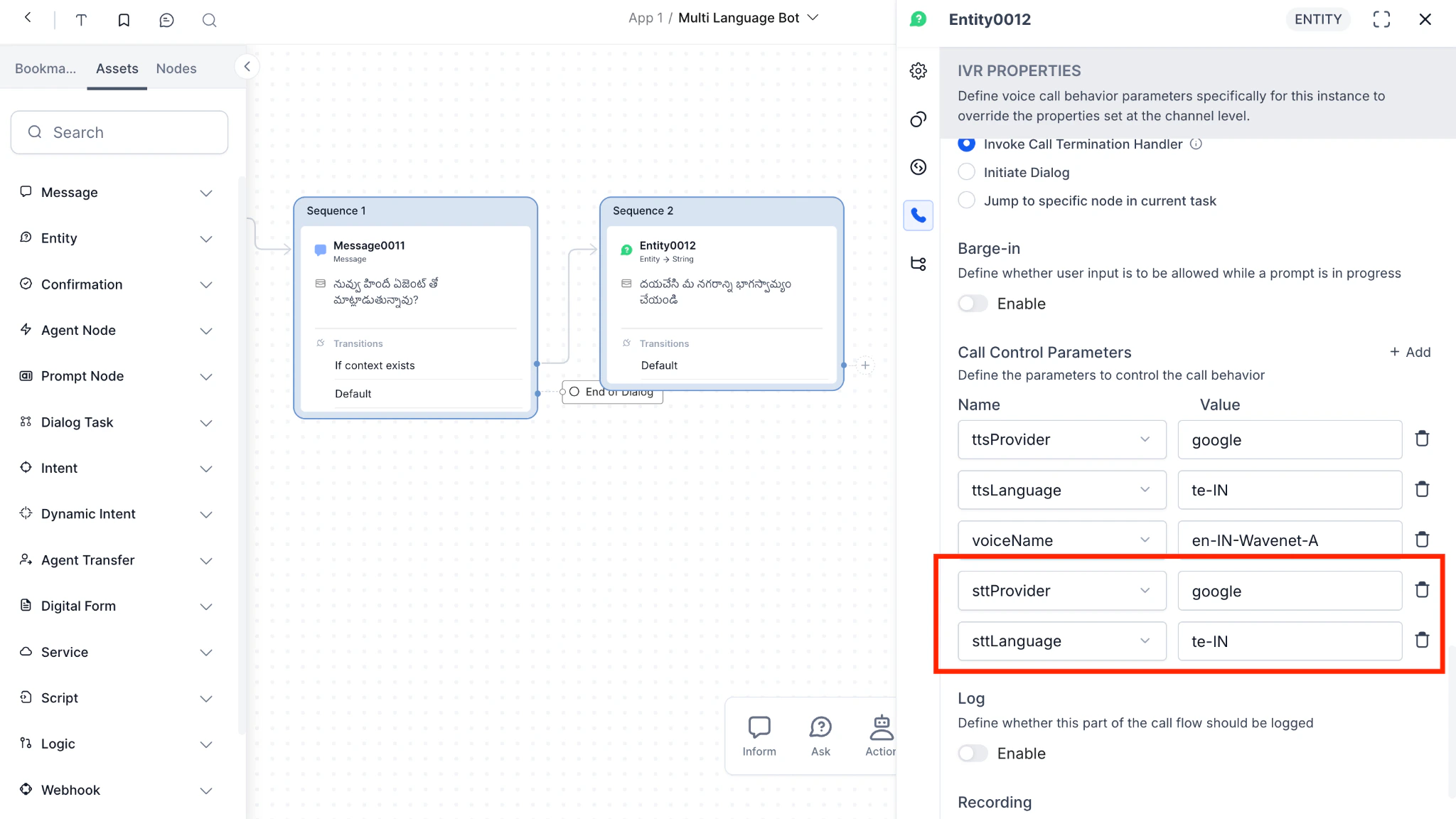Open the comments icon in top toolbar
The height and width of the screenshot is (819, 1456).
(166, 20)
